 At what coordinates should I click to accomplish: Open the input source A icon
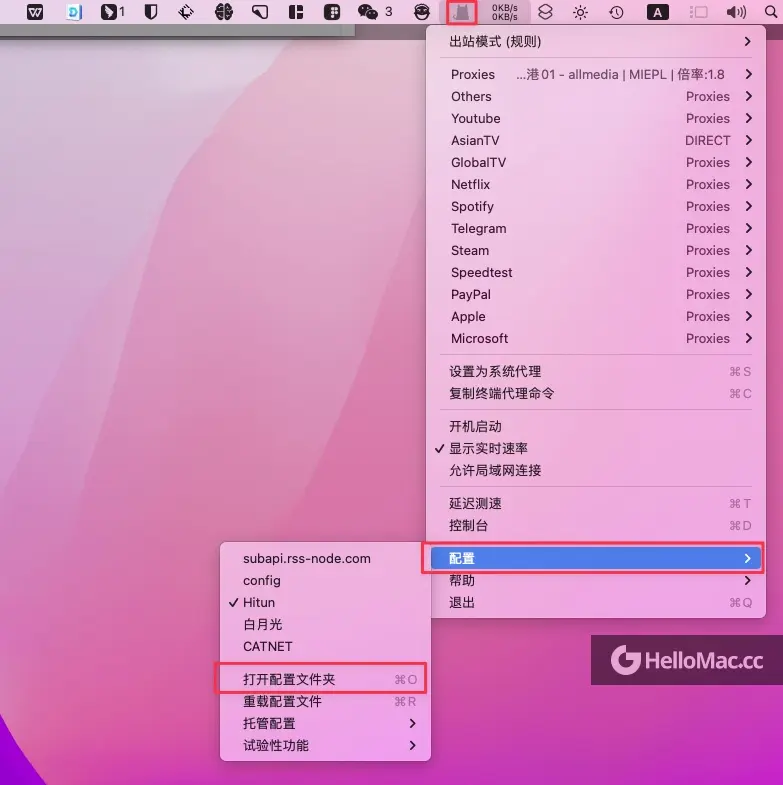coord(657,12)
